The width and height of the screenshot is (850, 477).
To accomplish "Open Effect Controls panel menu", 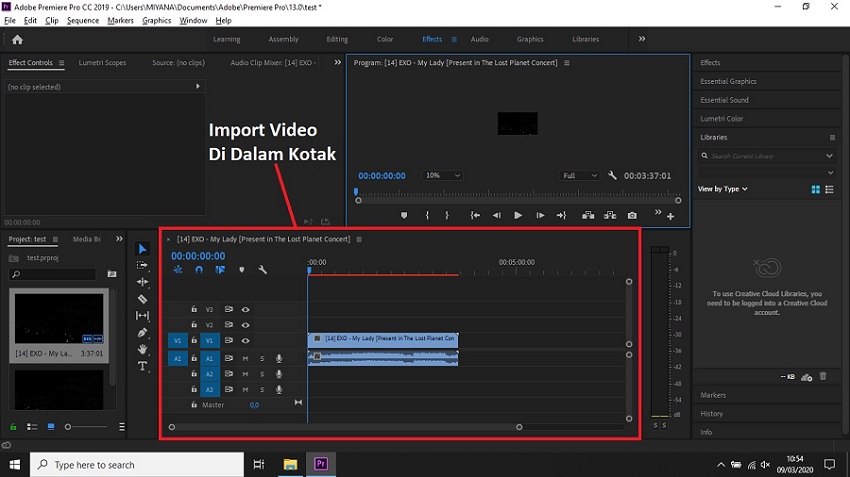I will tap(61, 63).
